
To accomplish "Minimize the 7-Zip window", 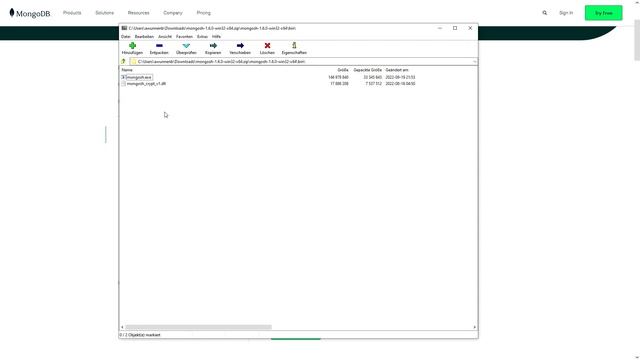I will [x=440, y=28].
